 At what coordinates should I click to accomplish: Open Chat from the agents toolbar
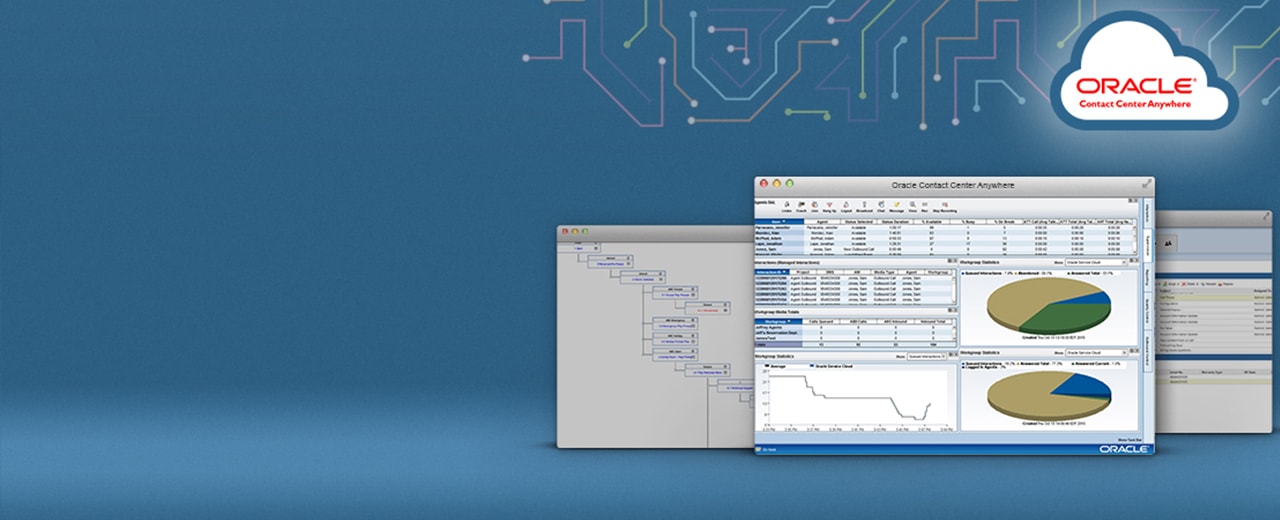881,207
